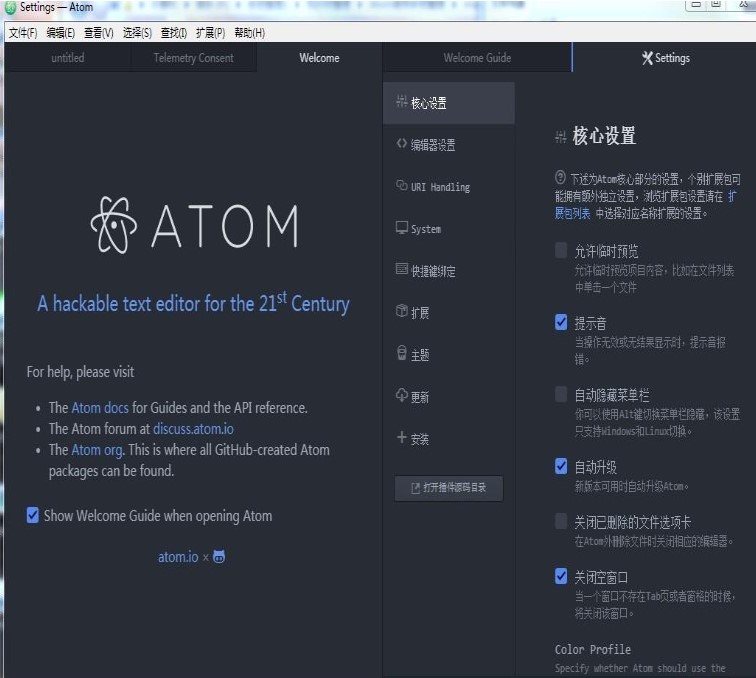The height and width of the screenshot is (678, 756).
Task: Click the 'For help, please visit' text
Action: tap(81, 372)
